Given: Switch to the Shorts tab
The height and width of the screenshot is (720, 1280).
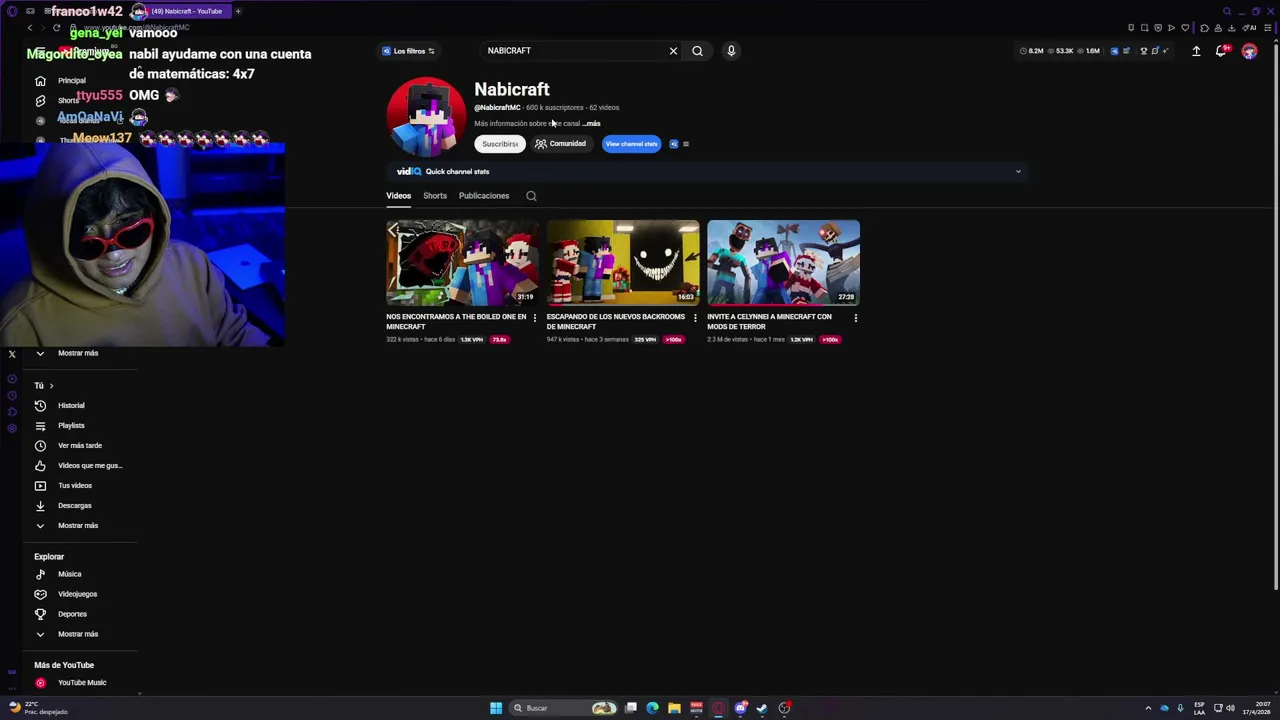Looking at the screenshot, I should [435, 196].
